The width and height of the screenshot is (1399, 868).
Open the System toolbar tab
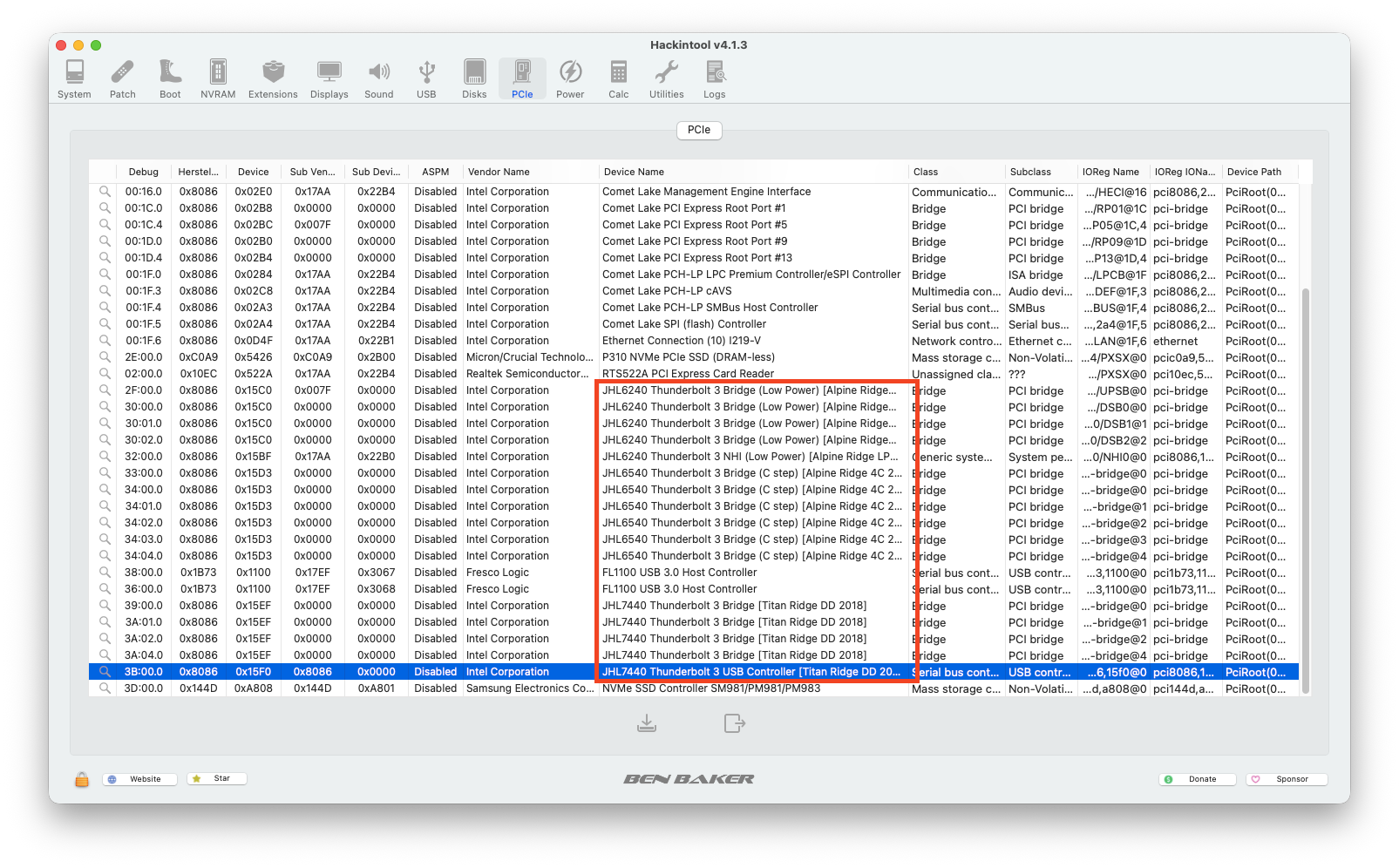coord(74,78)
